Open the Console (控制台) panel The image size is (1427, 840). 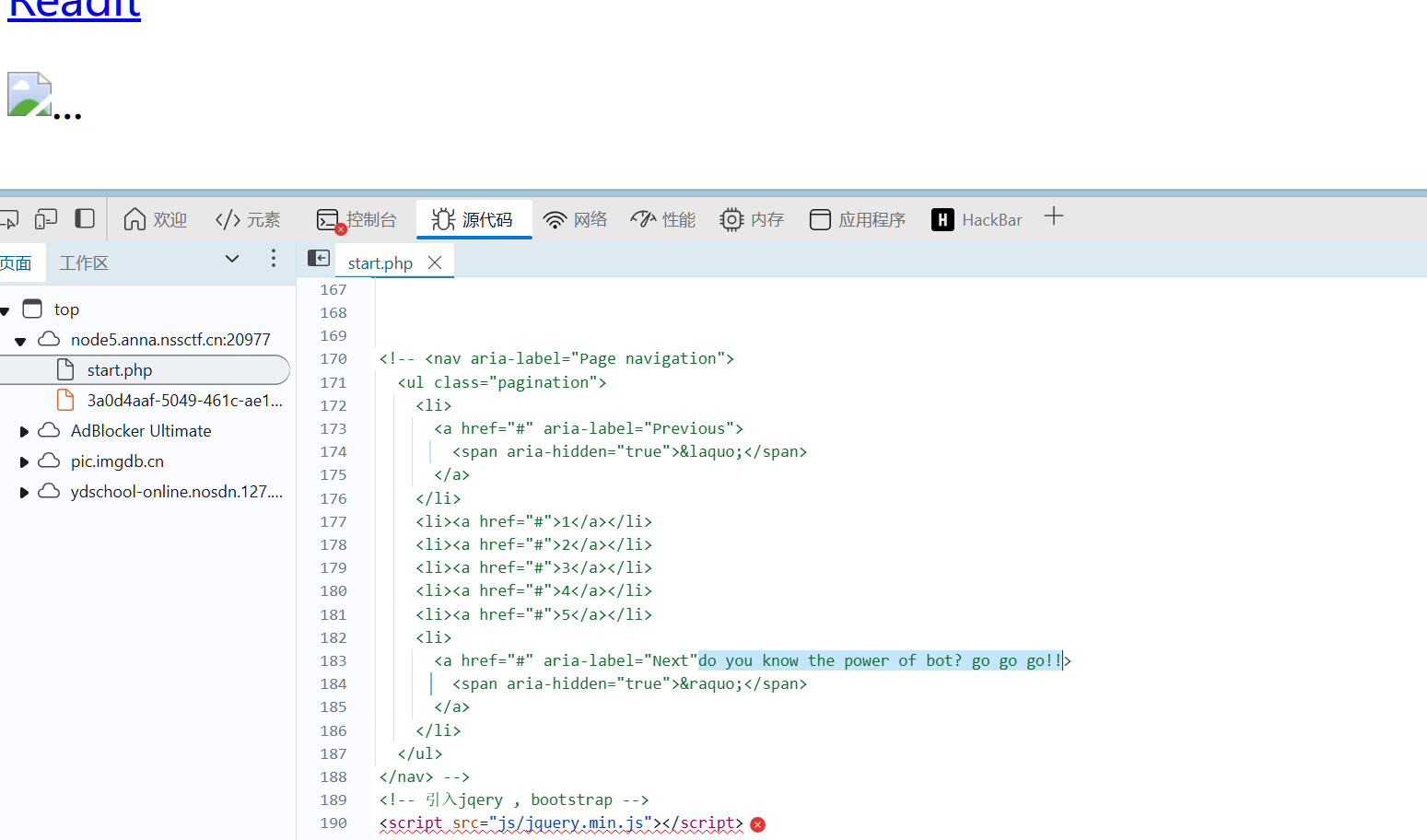357,219
